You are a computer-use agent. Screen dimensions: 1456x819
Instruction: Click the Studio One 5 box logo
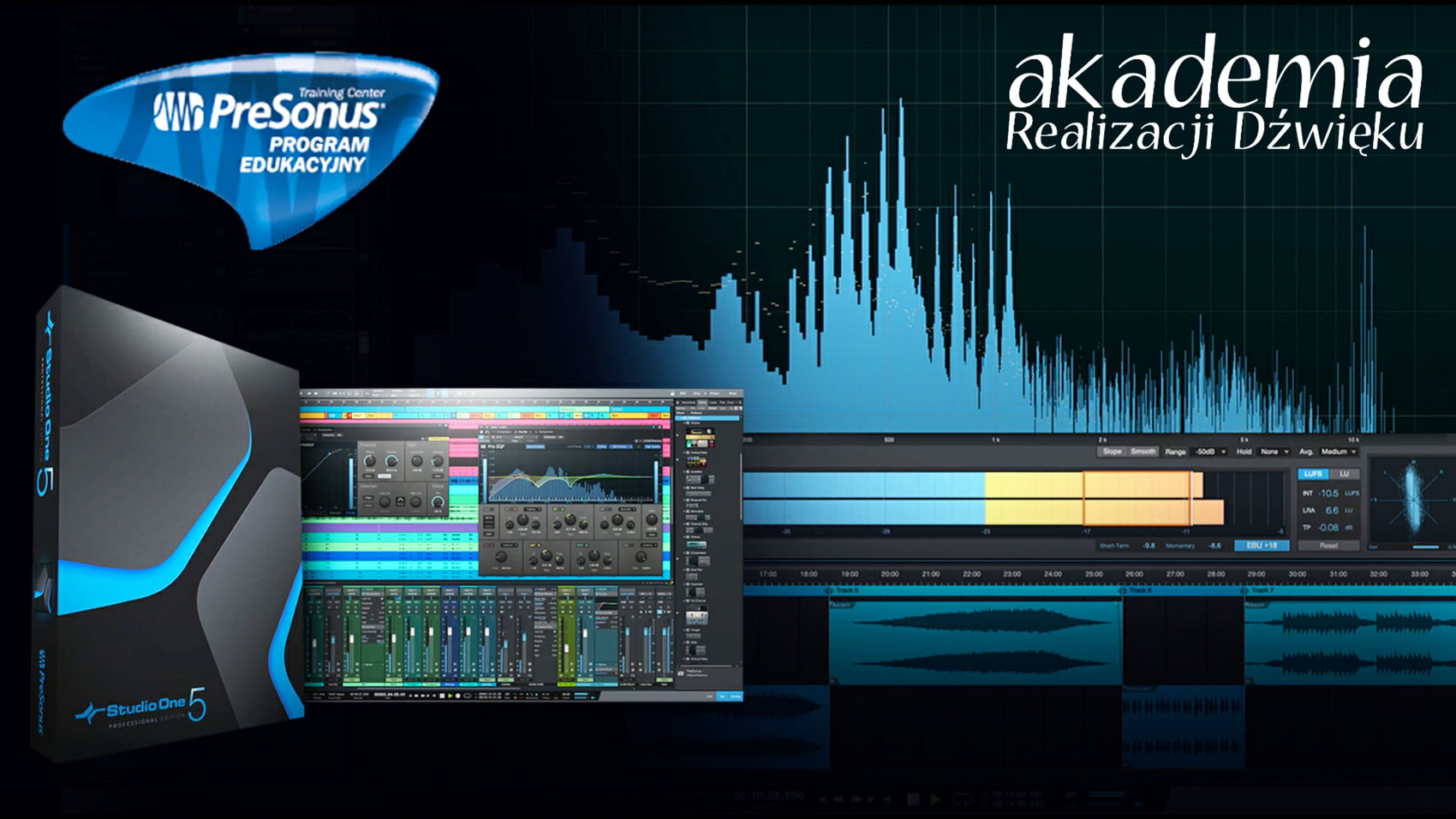143,708
